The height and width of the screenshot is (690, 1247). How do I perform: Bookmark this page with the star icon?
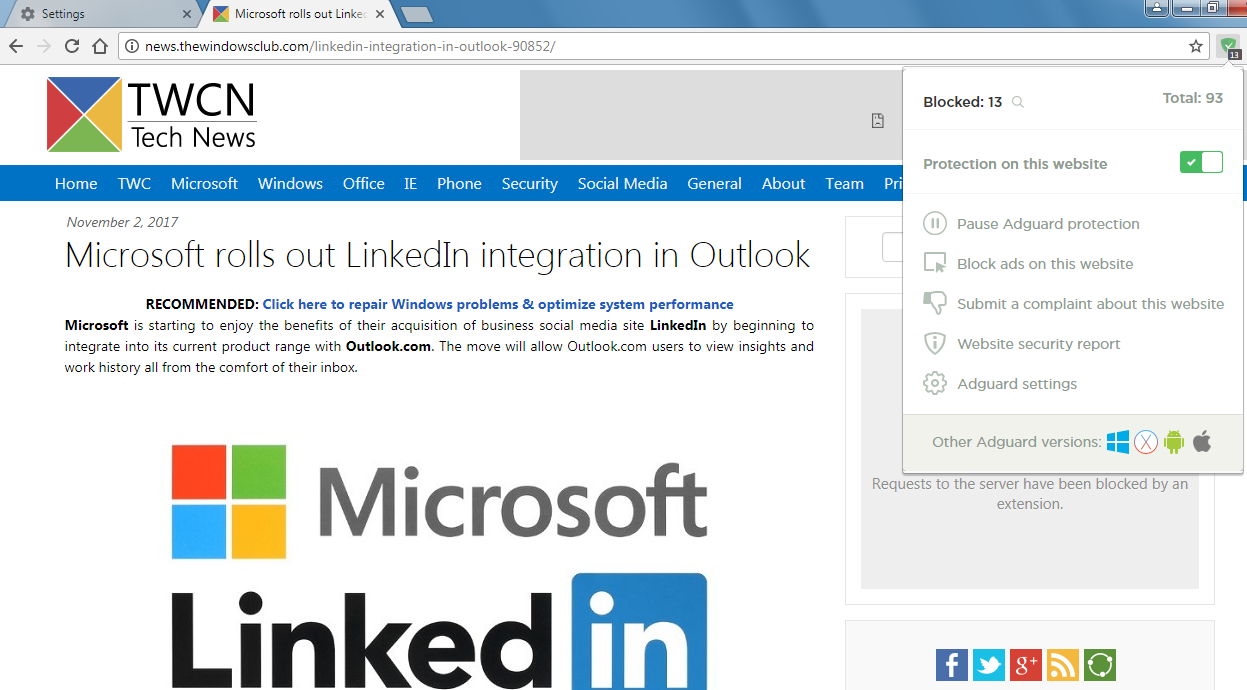pyautogui.click(x=1195, y=46)
